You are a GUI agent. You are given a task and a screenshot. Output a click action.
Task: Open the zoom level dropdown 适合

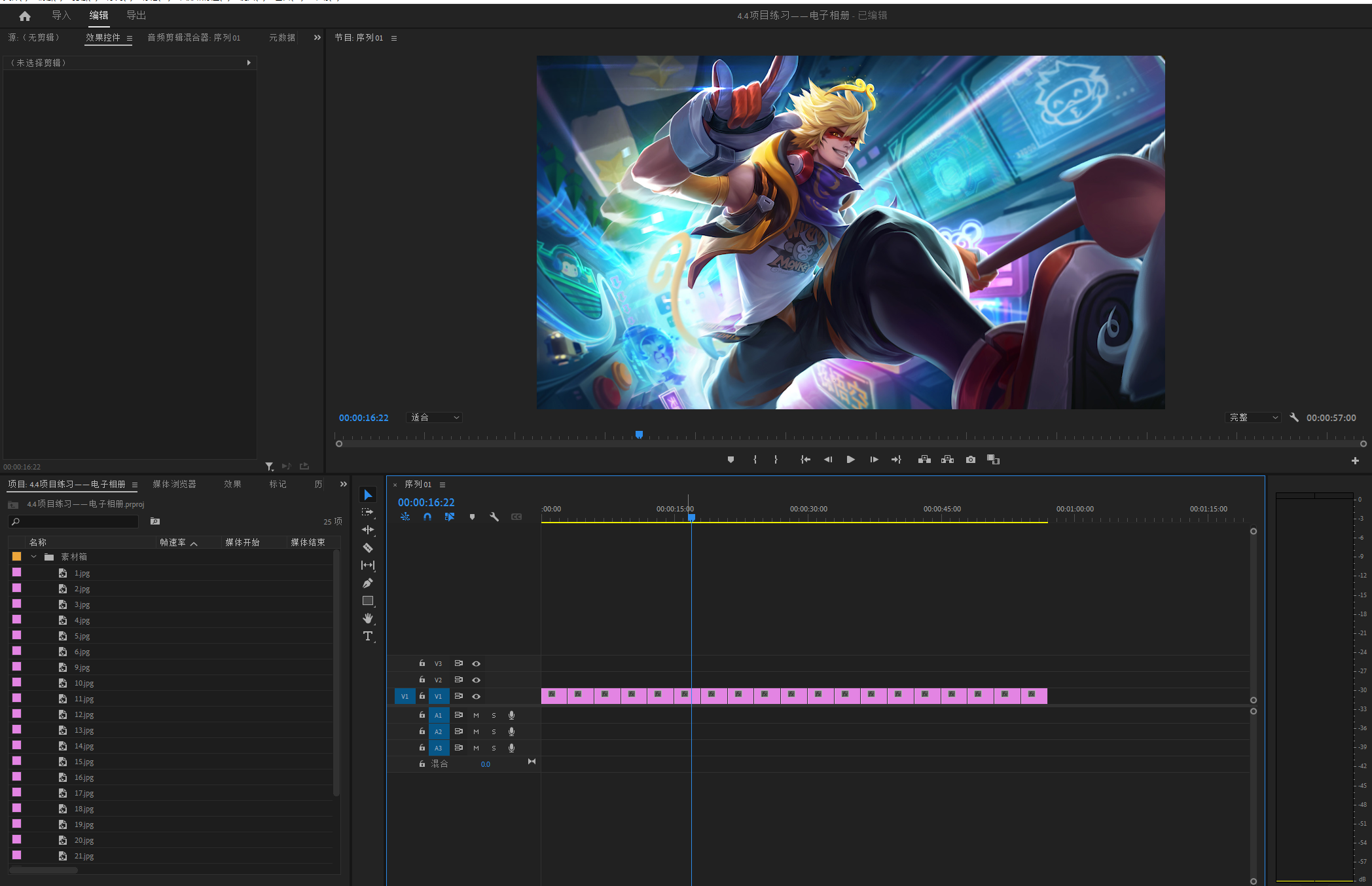coord(435,417)
